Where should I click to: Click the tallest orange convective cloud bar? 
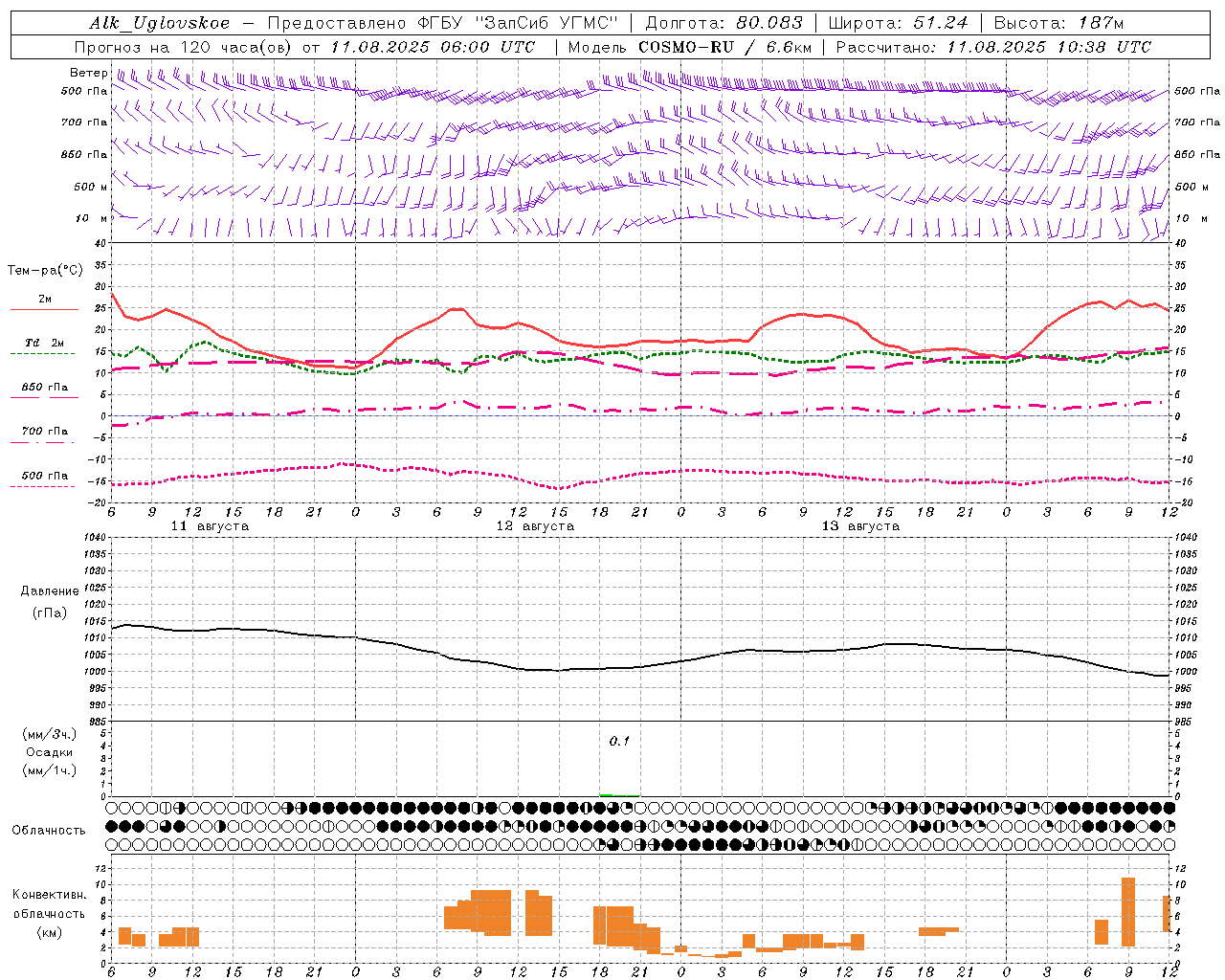tap(1128, 911)
